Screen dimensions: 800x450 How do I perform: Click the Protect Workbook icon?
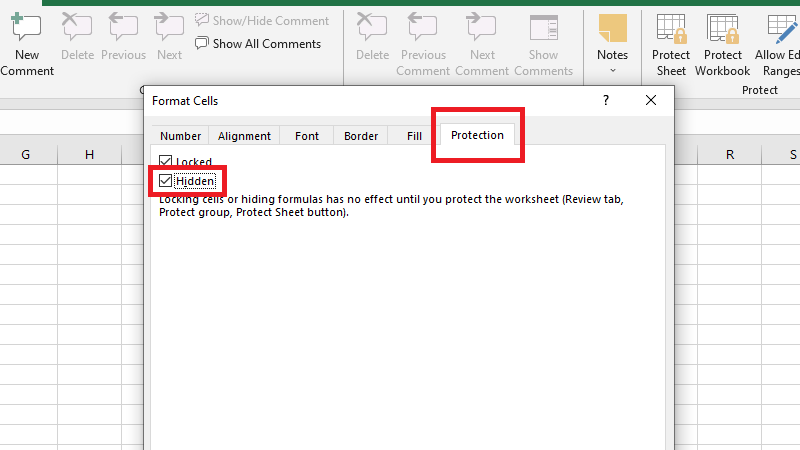click(722, 28)
